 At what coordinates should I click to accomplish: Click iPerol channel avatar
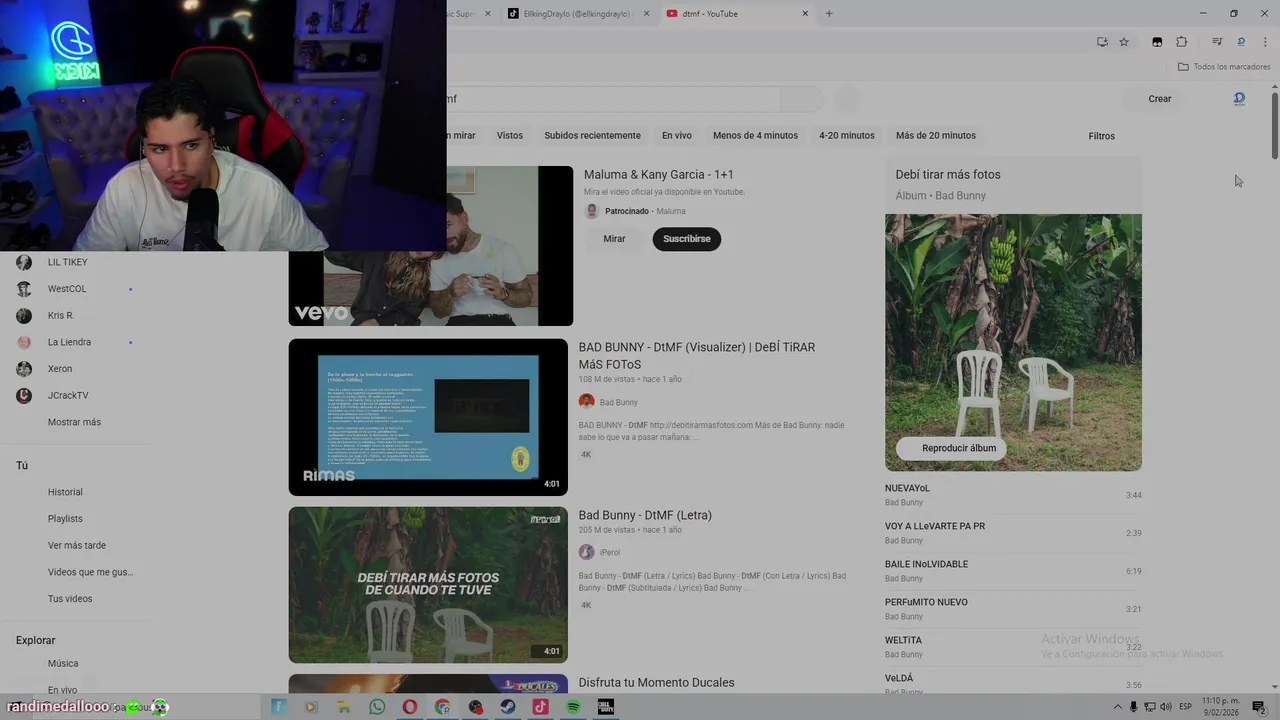pyautogui.click(x=586, y=552)
